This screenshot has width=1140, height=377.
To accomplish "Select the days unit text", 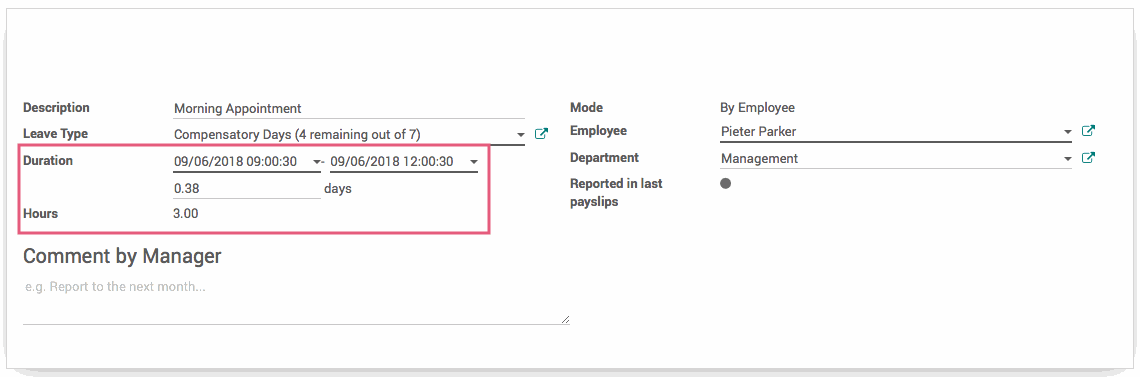I will point(338,189).
